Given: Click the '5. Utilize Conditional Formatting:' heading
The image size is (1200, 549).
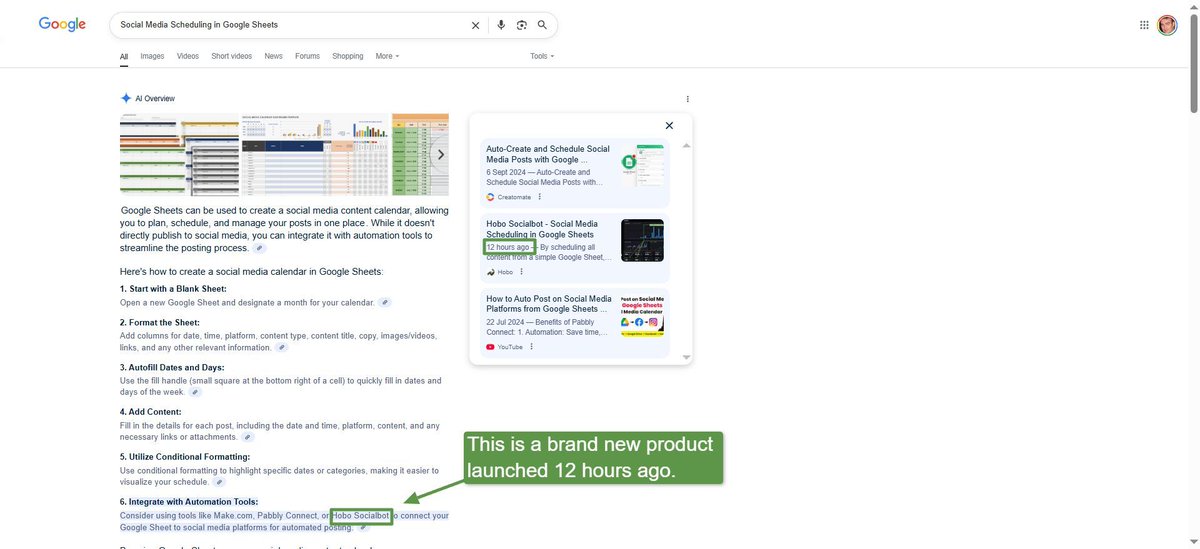Looking at the screenshot, I should pyautogui.click(x=185, y=457).
